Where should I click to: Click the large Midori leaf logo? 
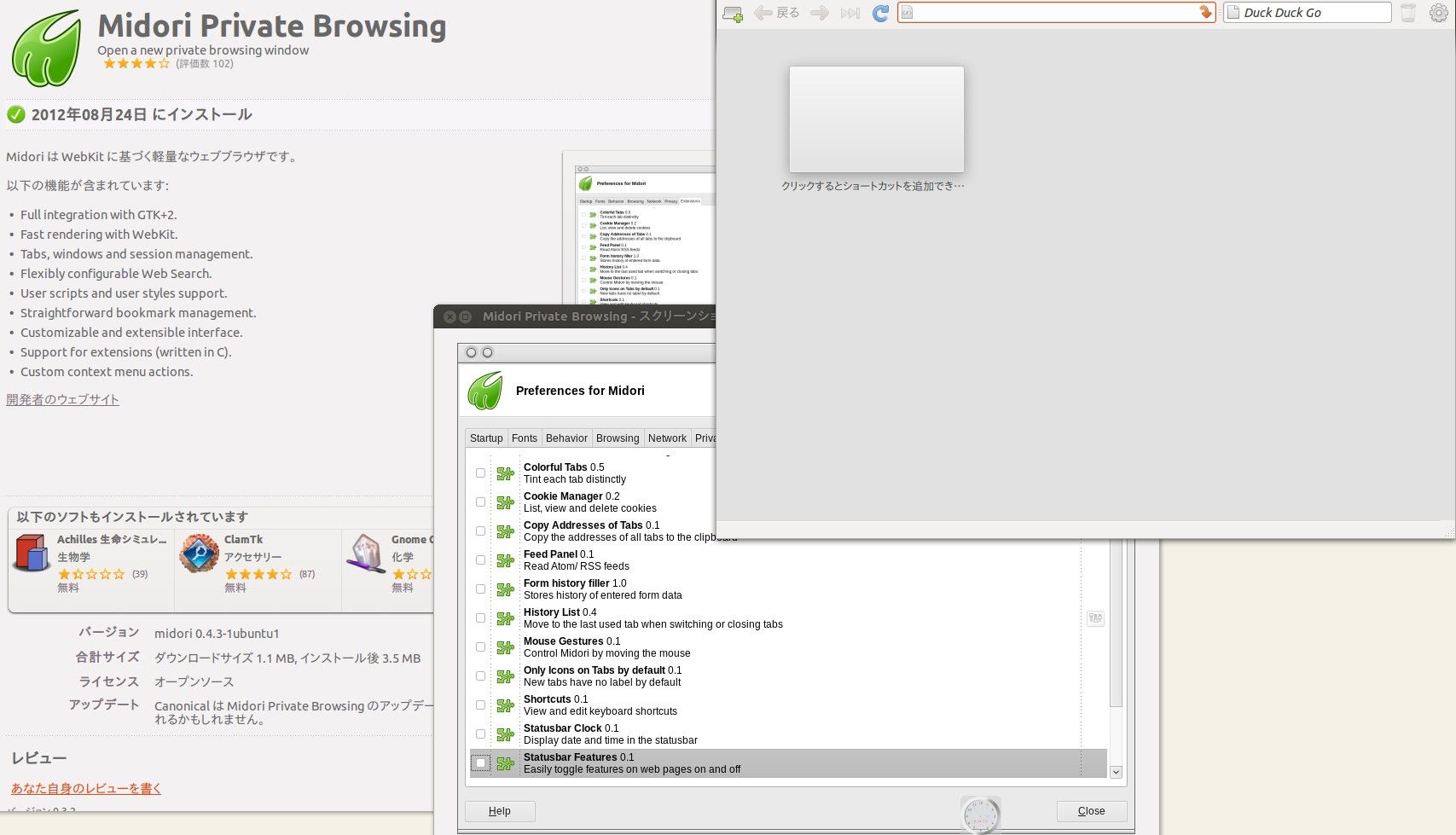point(47,49)
